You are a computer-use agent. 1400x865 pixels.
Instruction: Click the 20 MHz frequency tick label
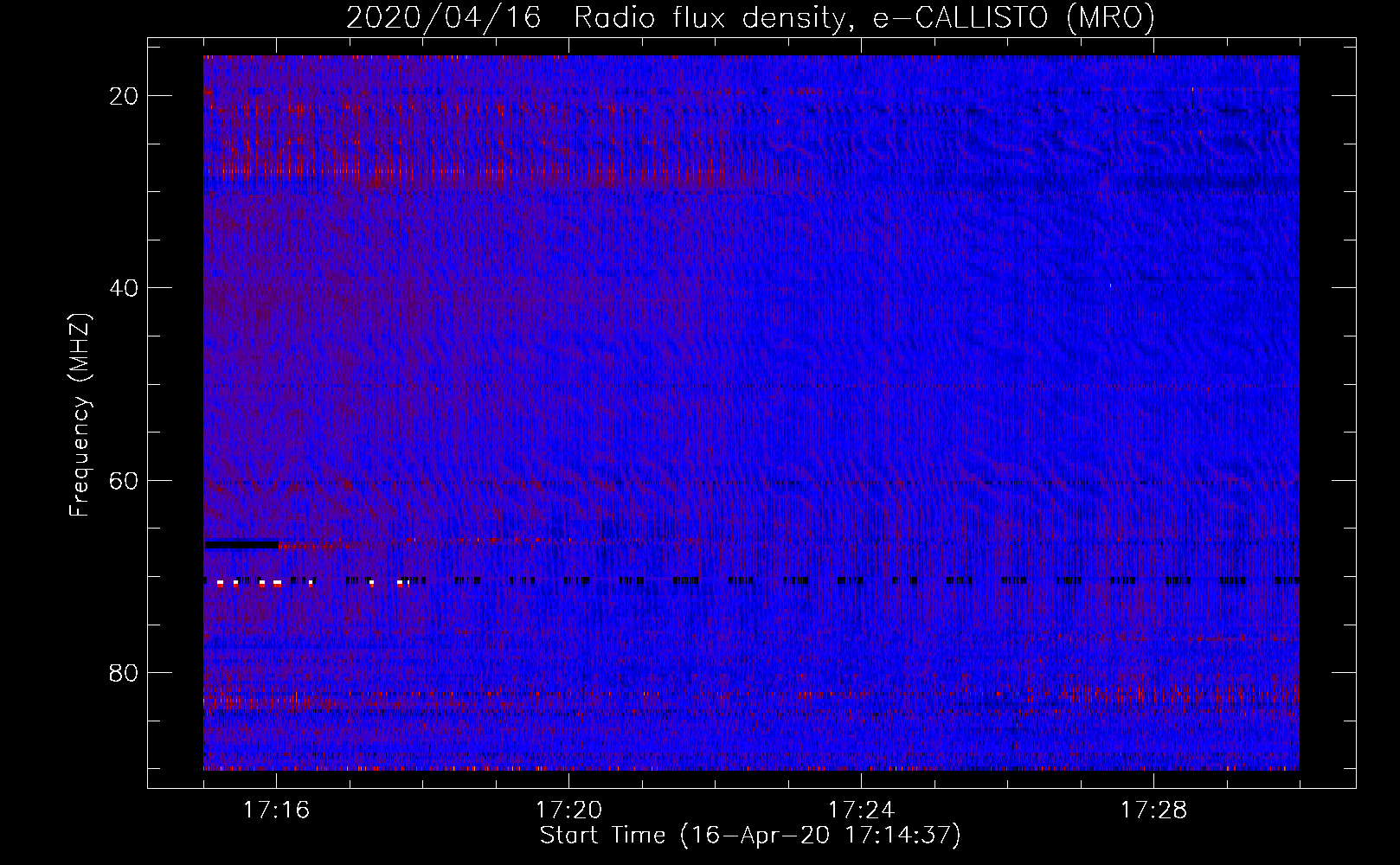pos(124,96)
